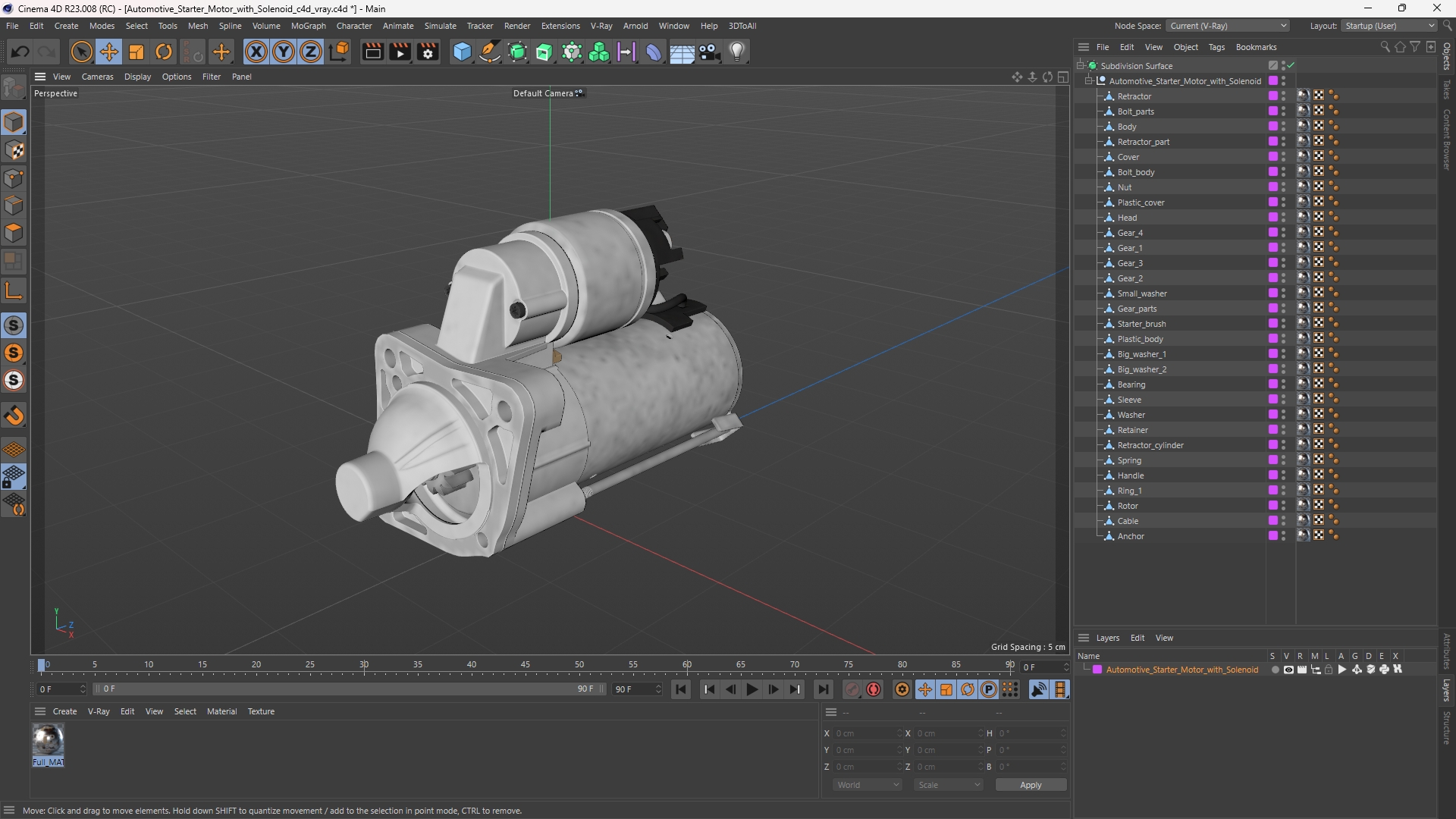Toggle Enable Snap S icon
The width and height of the screenshot is (1456, 819).
click(x=14, y=325)
